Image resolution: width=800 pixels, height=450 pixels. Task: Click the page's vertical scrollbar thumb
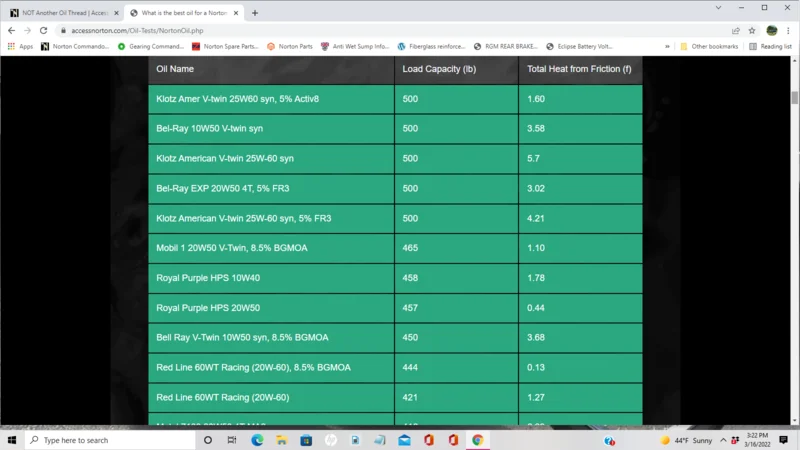(x=795, y=98)
